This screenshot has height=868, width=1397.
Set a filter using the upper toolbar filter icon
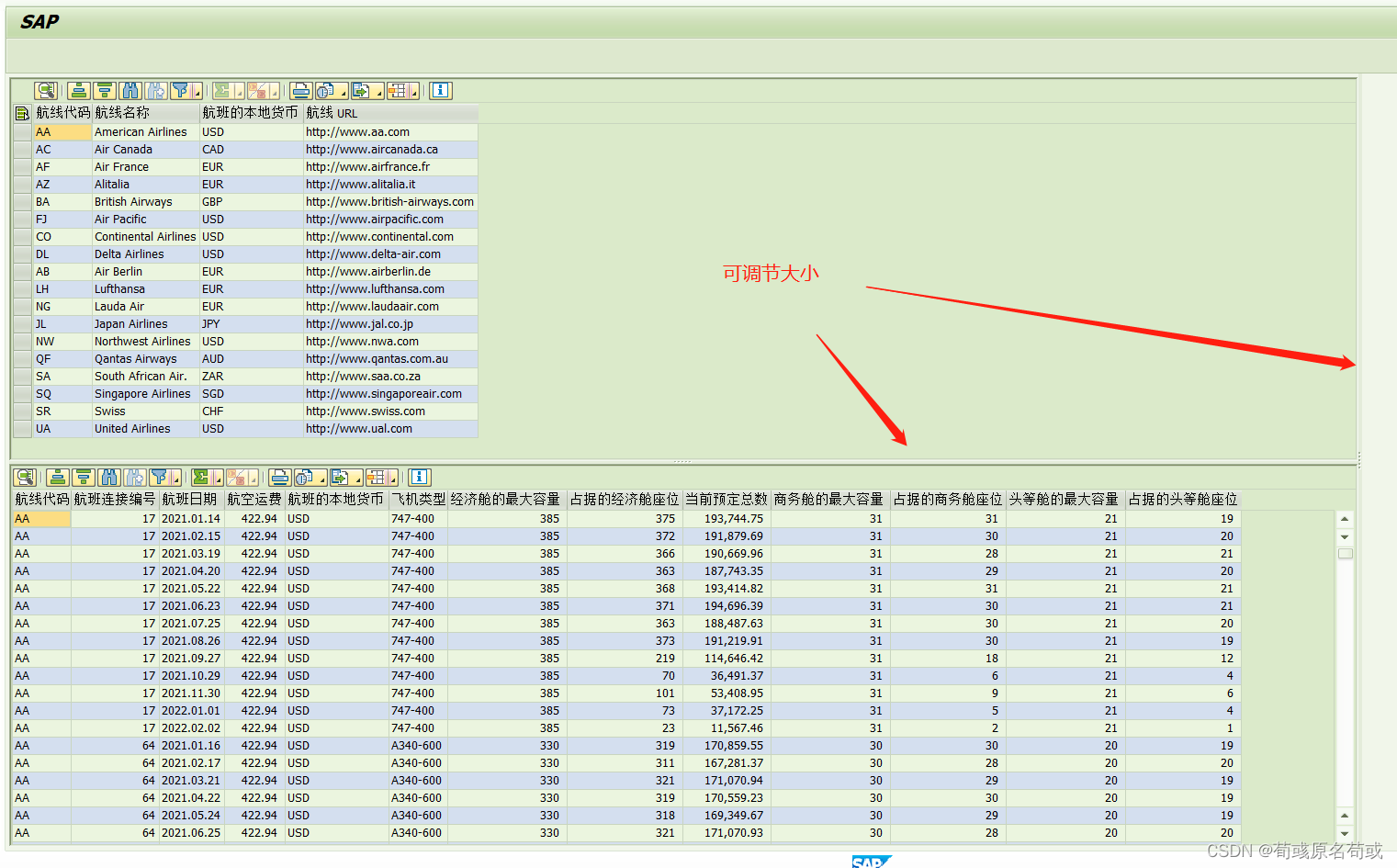[181, 90]
